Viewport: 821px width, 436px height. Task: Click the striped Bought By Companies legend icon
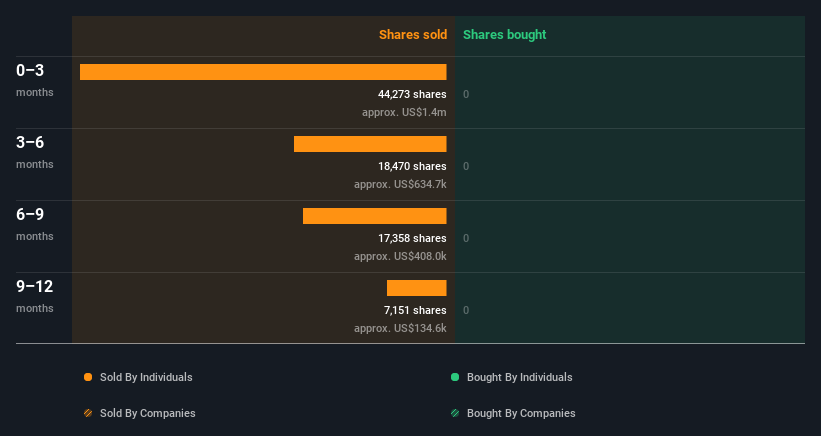[x=455, y=413]
